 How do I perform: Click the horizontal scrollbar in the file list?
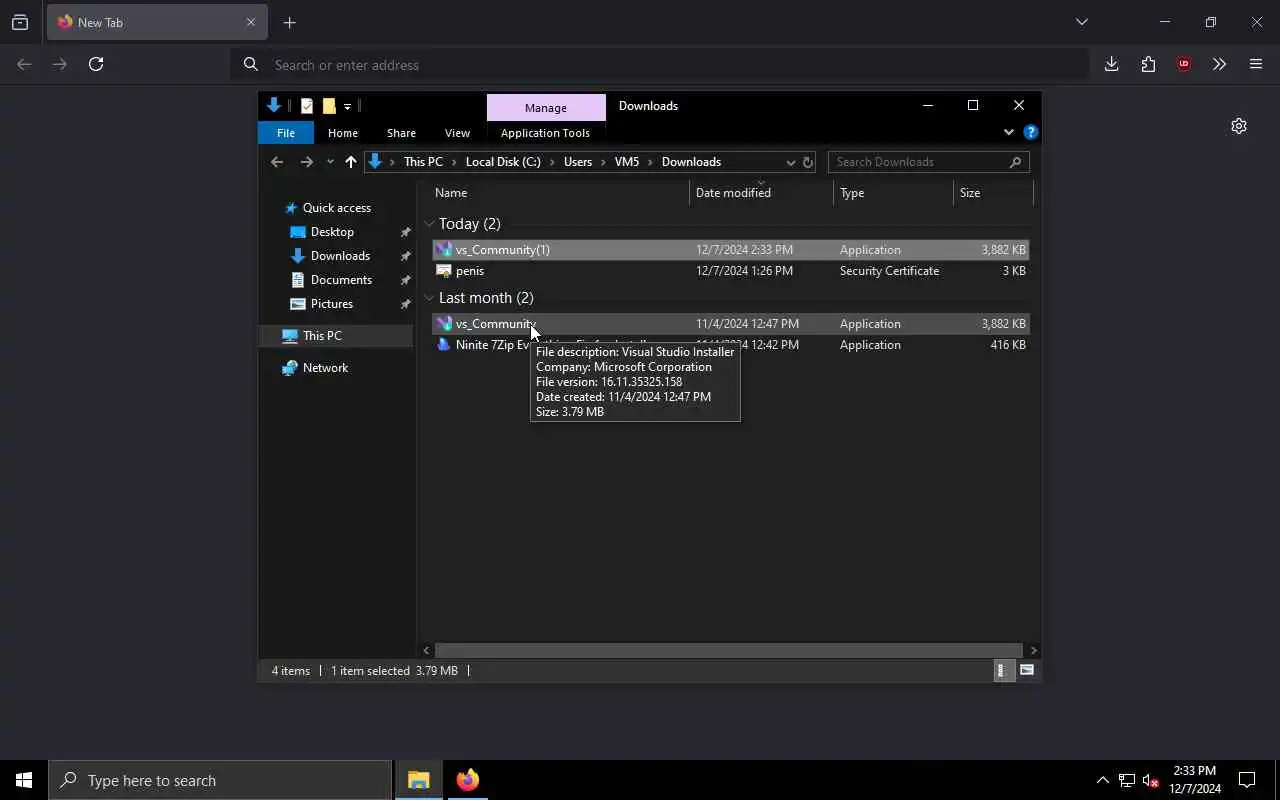728,650
